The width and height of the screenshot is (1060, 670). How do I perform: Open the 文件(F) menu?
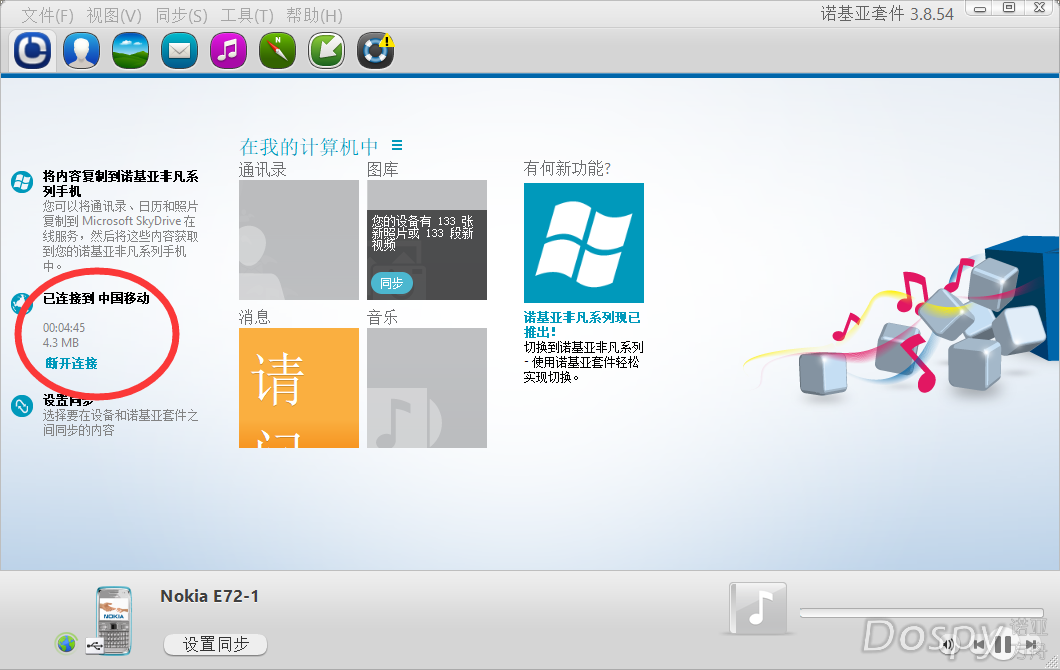(47, 15)
